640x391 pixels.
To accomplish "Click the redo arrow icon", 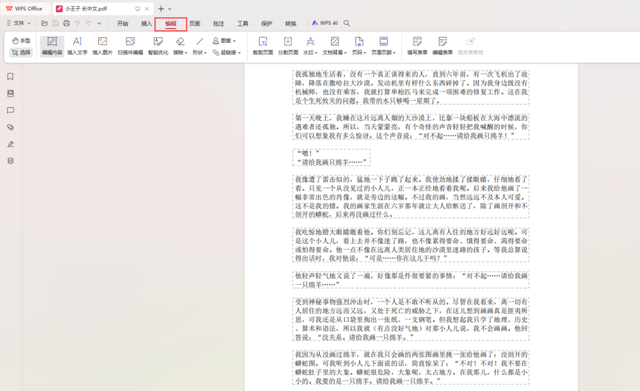I will coord(88,23).
